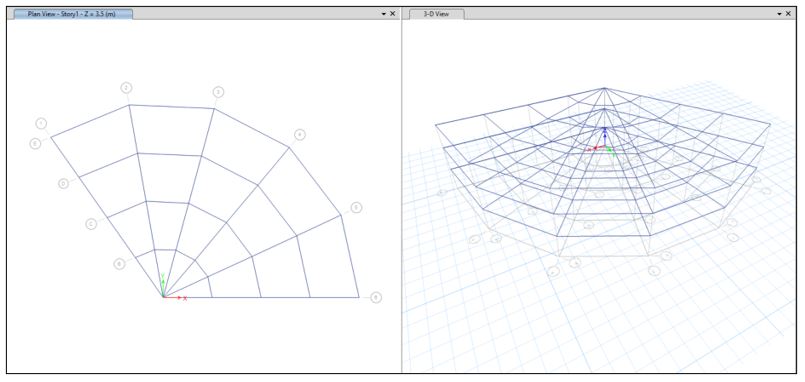Select grid bubble 4 in plan view
The width and height of the screenshot is (805, 382).
(300, 135)
